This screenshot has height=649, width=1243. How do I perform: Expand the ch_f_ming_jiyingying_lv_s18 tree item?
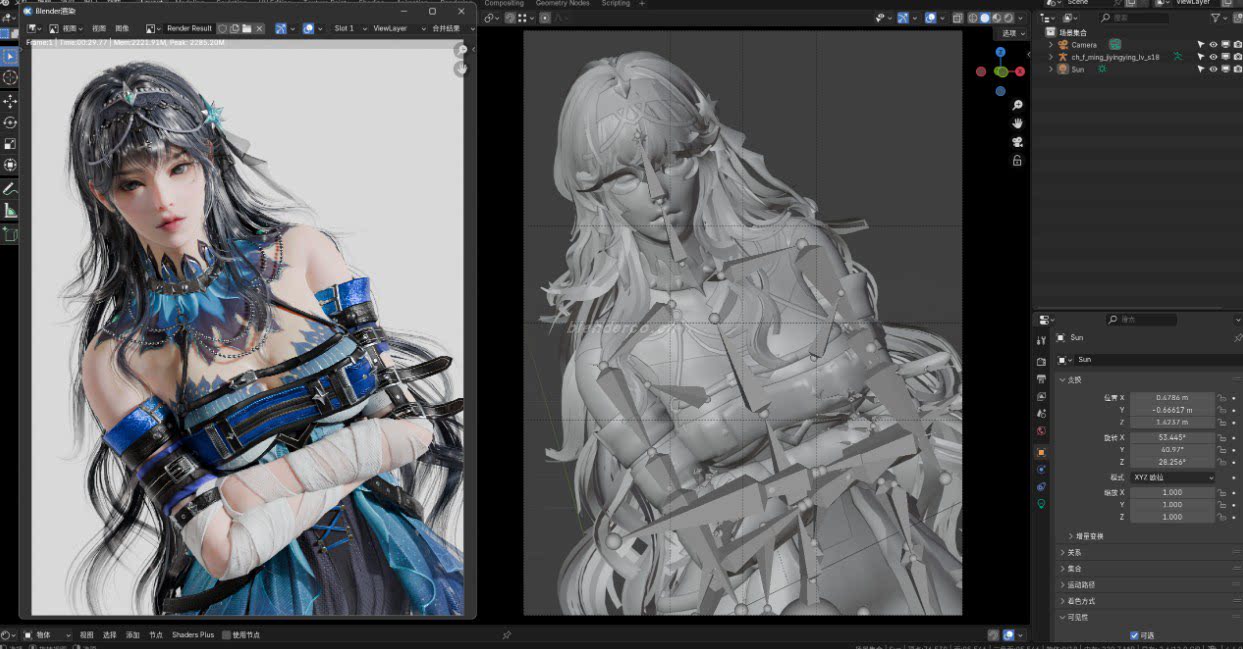[x=1050, y=57]
